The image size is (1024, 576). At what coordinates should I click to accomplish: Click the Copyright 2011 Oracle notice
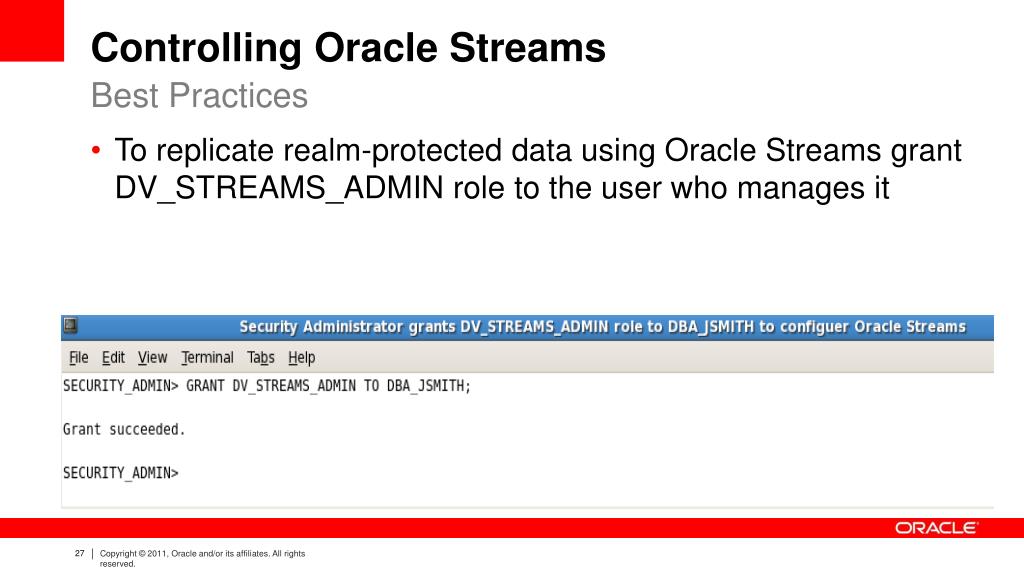tap(202, 558)
